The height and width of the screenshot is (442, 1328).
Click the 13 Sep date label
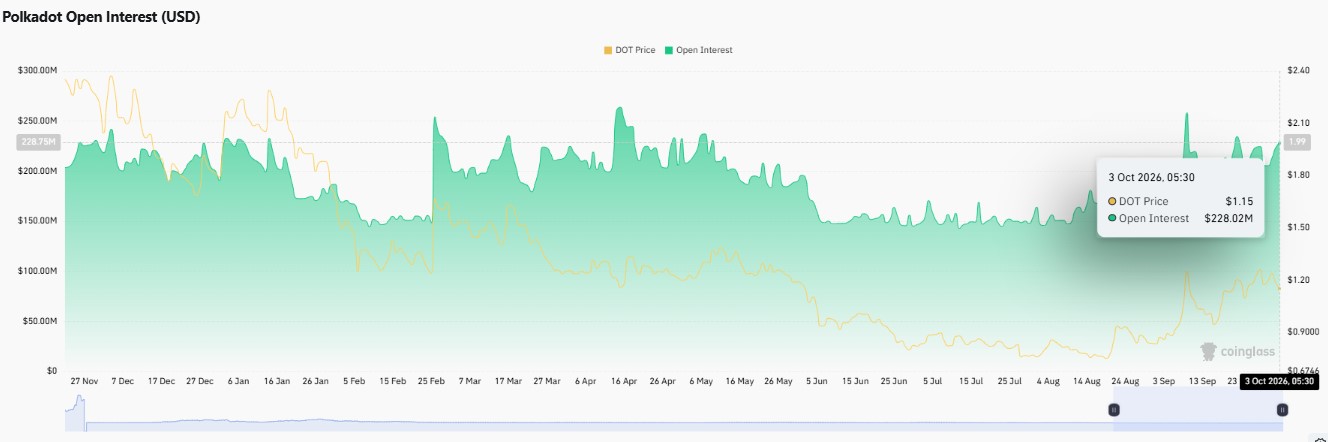(x=1201, y=382)
